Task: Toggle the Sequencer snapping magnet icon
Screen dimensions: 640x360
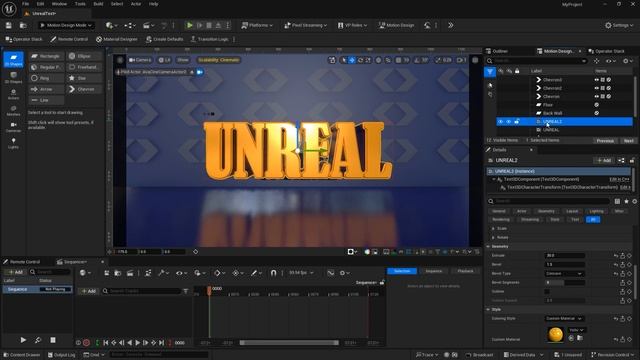Action: [273, 273]
